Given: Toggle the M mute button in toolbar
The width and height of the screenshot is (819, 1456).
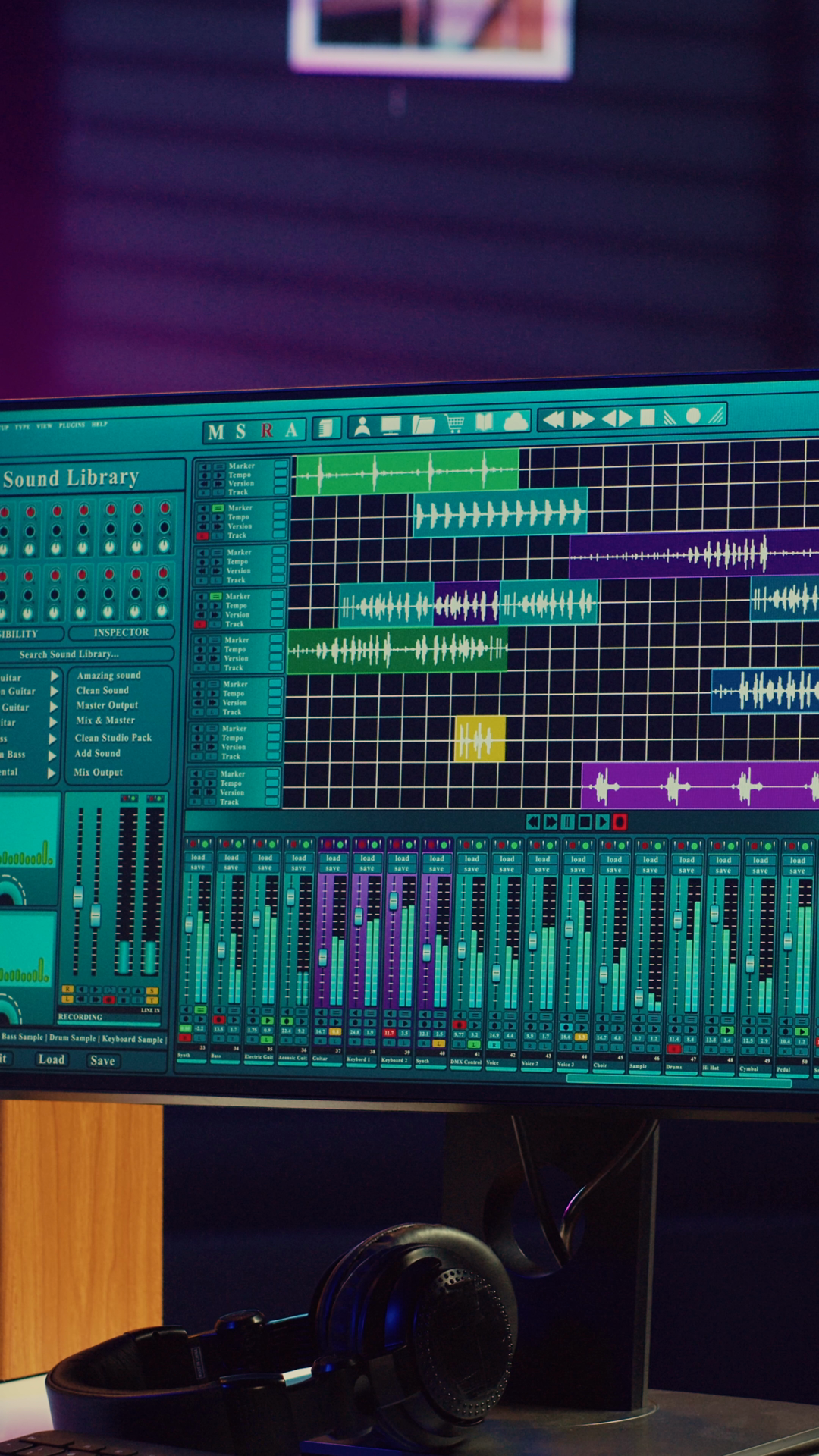Looking at the screenshot, I should (216, 432).
